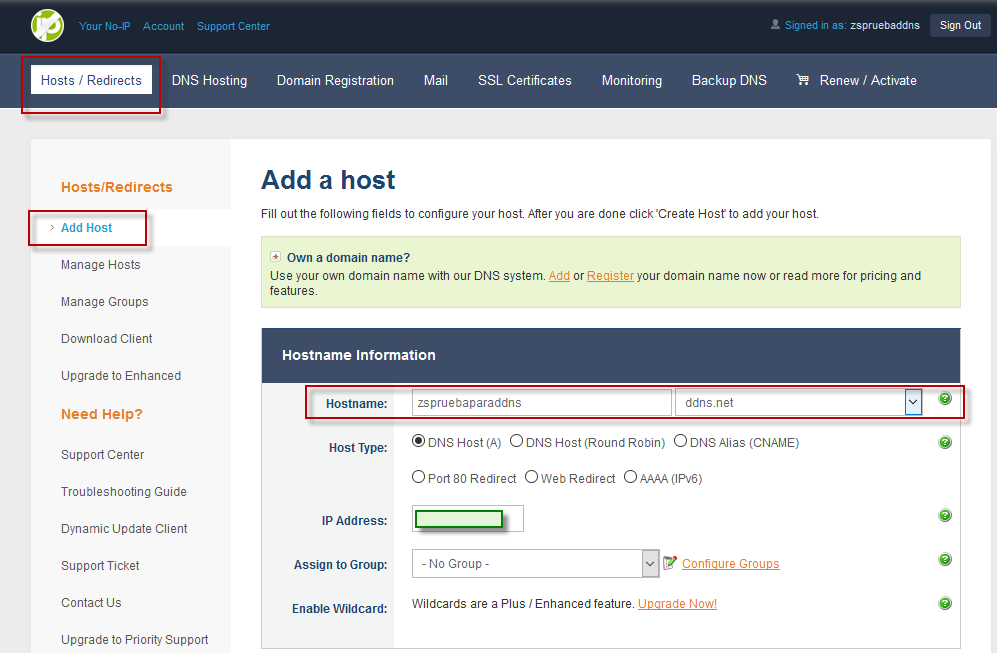Open the Domain Registration tab
Screen dimensions: 997x653
tap(335, 81)
